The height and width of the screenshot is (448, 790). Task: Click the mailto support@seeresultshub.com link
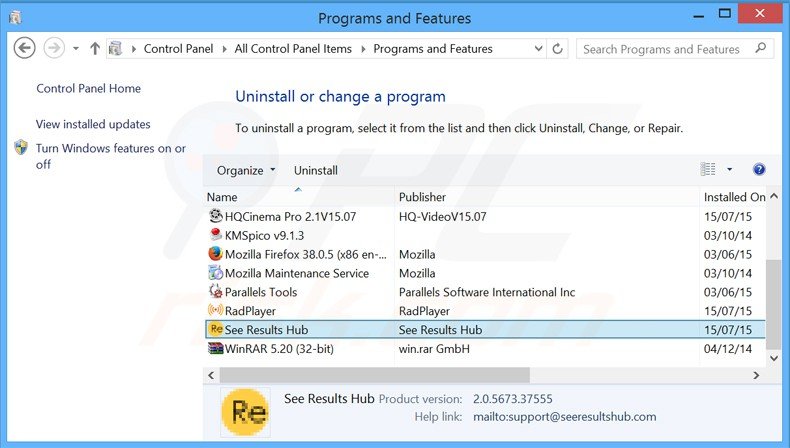pos(565,417)
